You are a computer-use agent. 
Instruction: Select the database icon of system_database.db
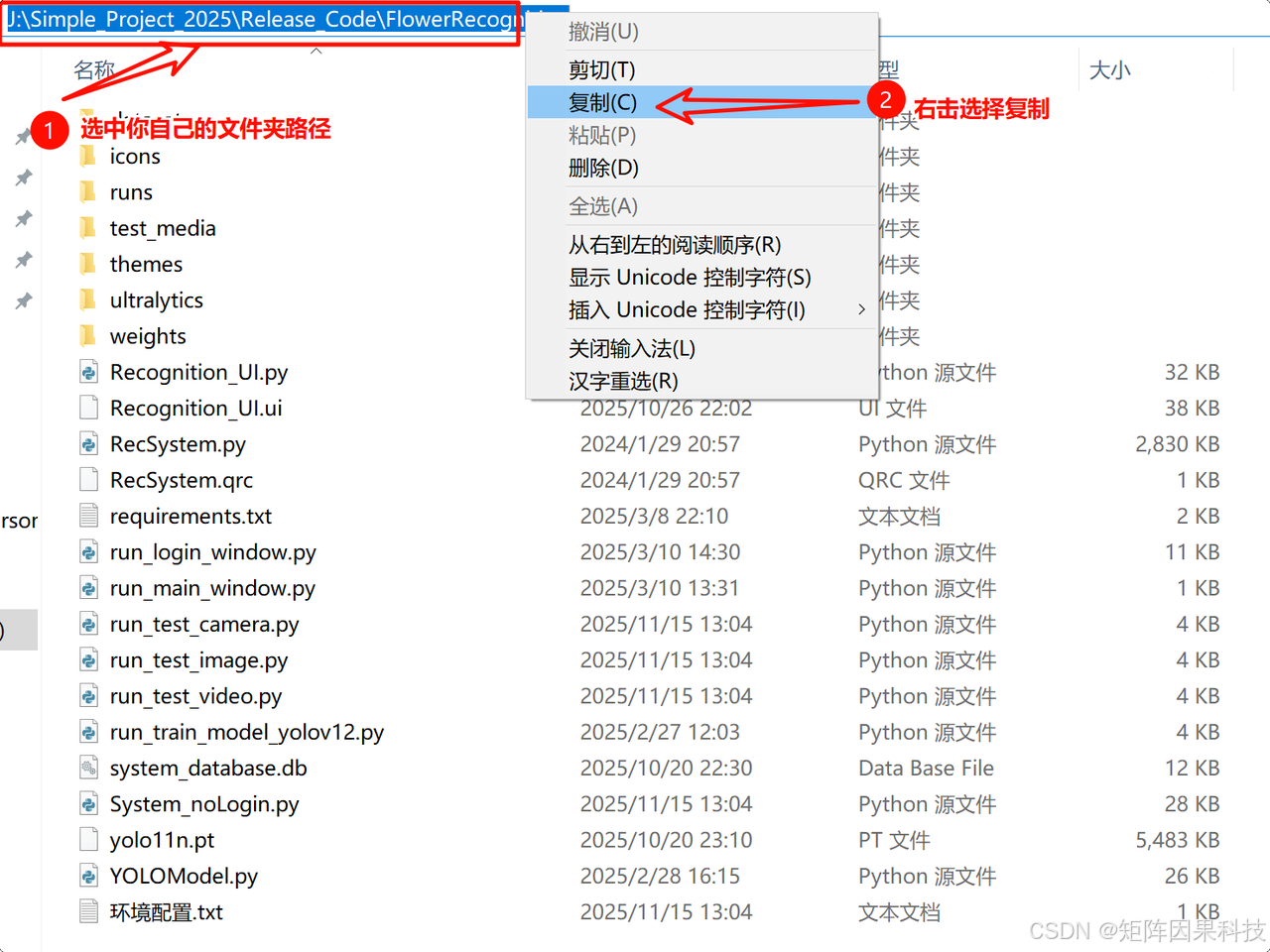(x=89, y=768)
